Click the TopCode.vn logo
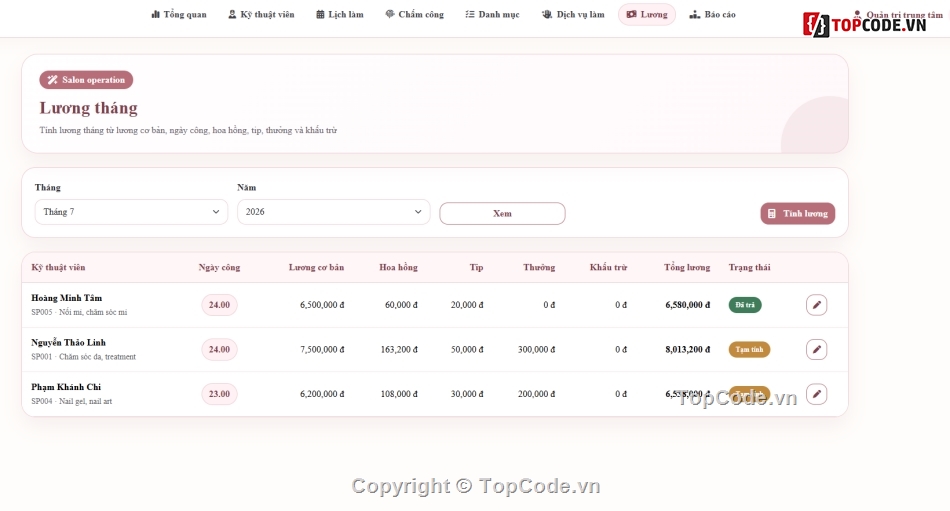 tap(865, 25)
